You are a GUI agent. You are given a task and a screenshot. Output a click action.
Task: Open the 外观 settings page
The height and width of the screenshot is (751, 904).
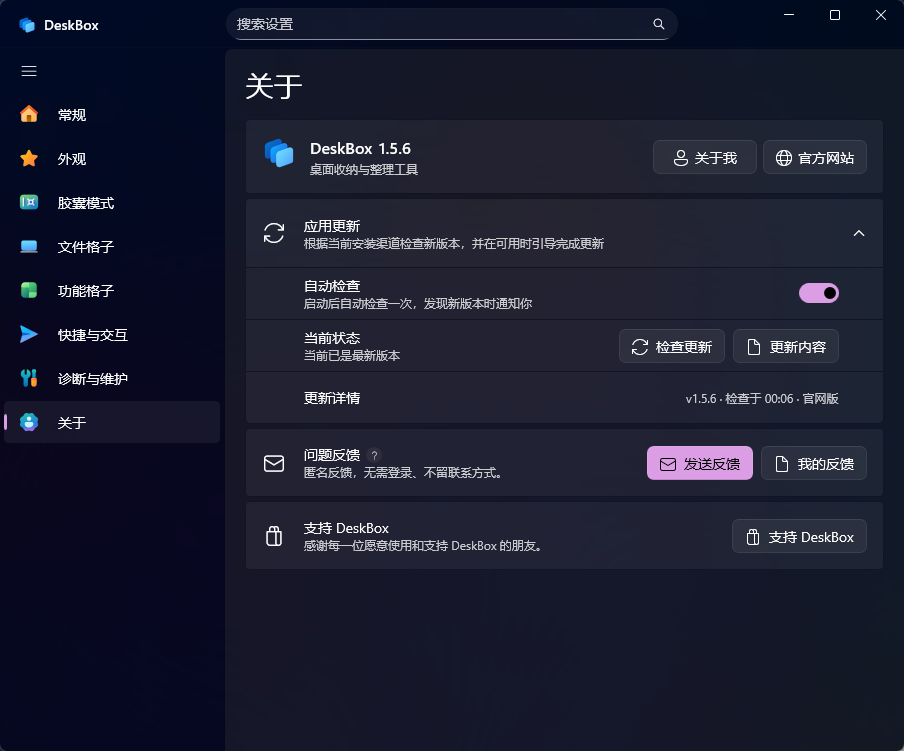click(112, 158)
